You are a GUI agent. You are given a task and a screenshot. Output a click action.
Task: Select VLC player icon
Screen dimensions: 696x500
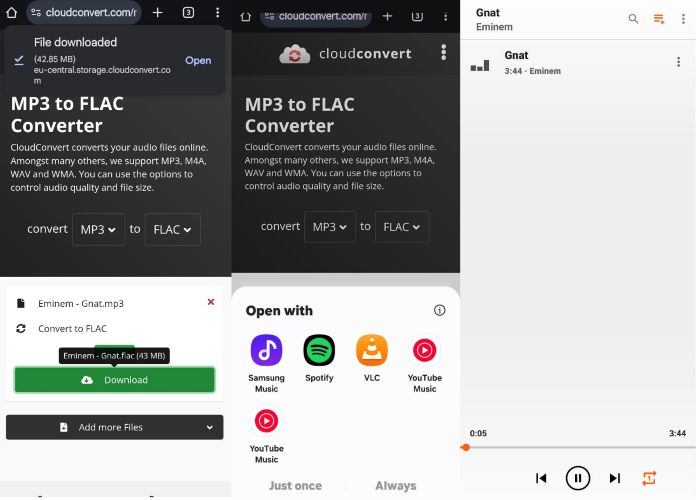click(371, 350)
